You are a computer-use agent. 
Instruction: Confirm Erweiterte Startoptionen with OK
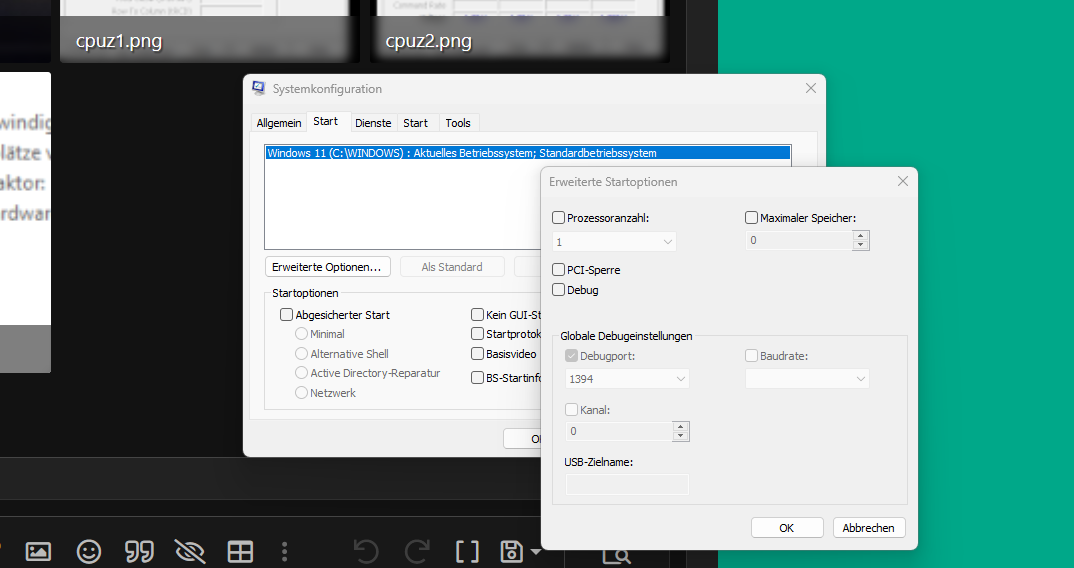tap(787, 528)
